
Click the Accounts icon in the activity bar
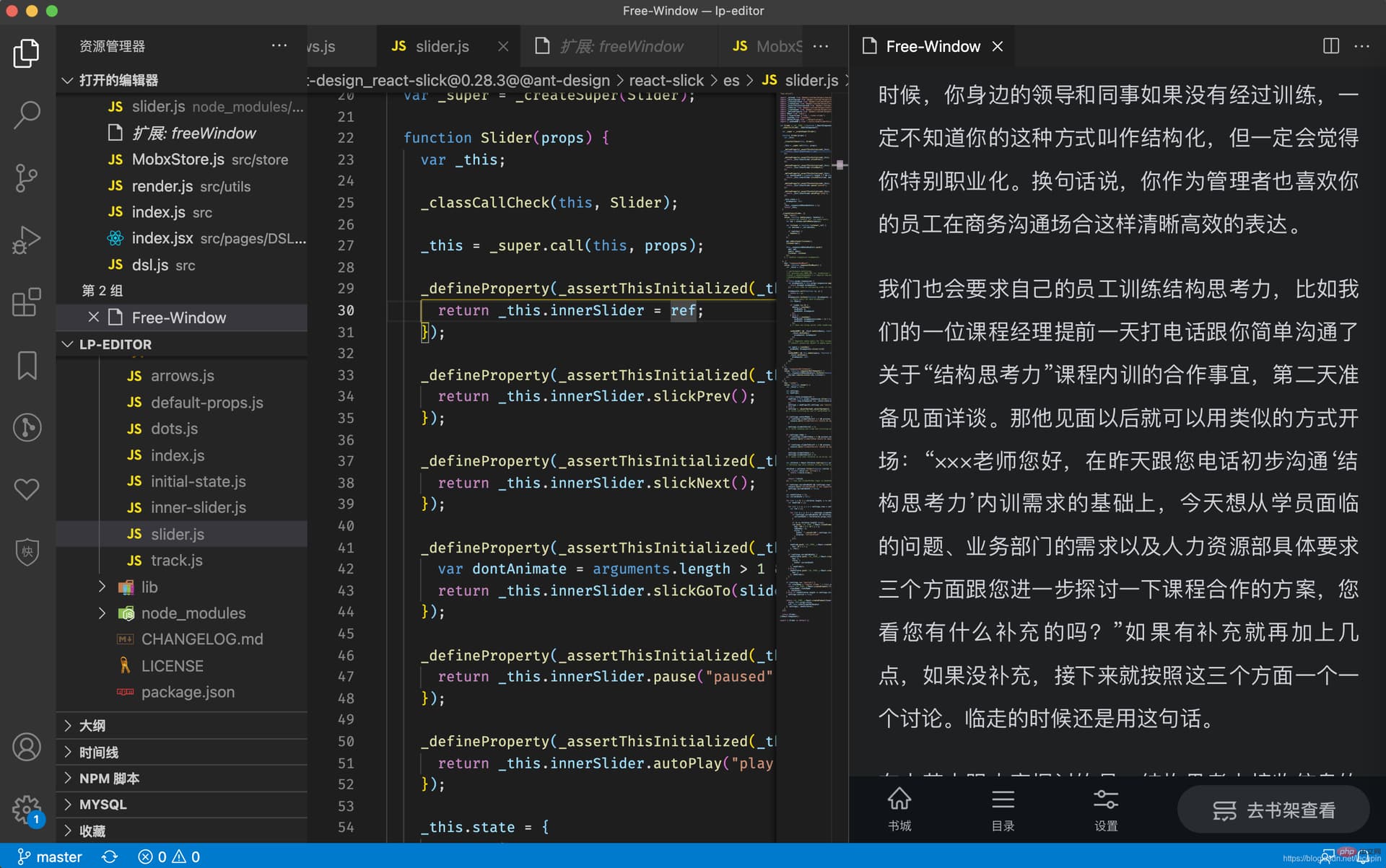pos(27,747)
